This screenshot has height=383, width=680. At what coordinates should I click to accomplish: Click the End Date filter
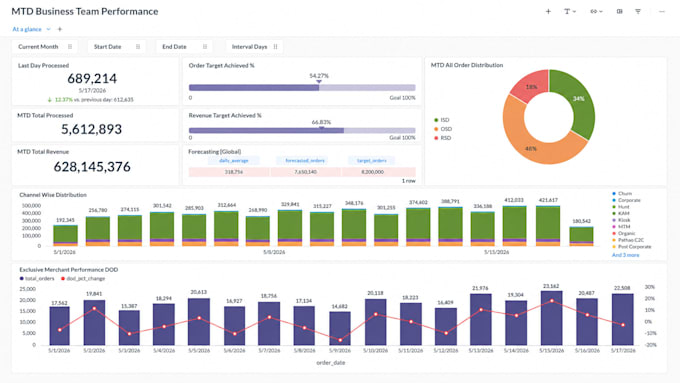point(184,46)
